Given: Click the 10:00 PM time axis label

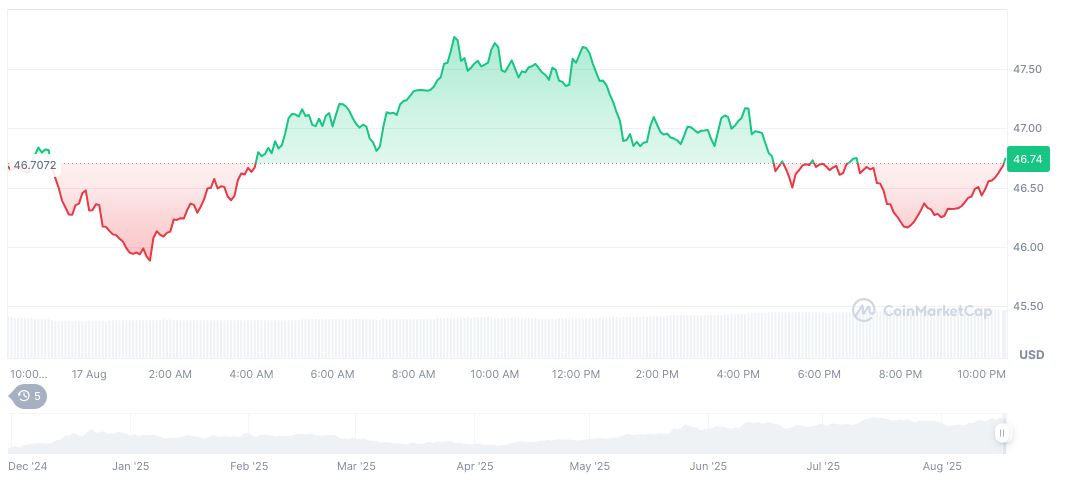Looking at the screenshot, I should click(982, 374).
